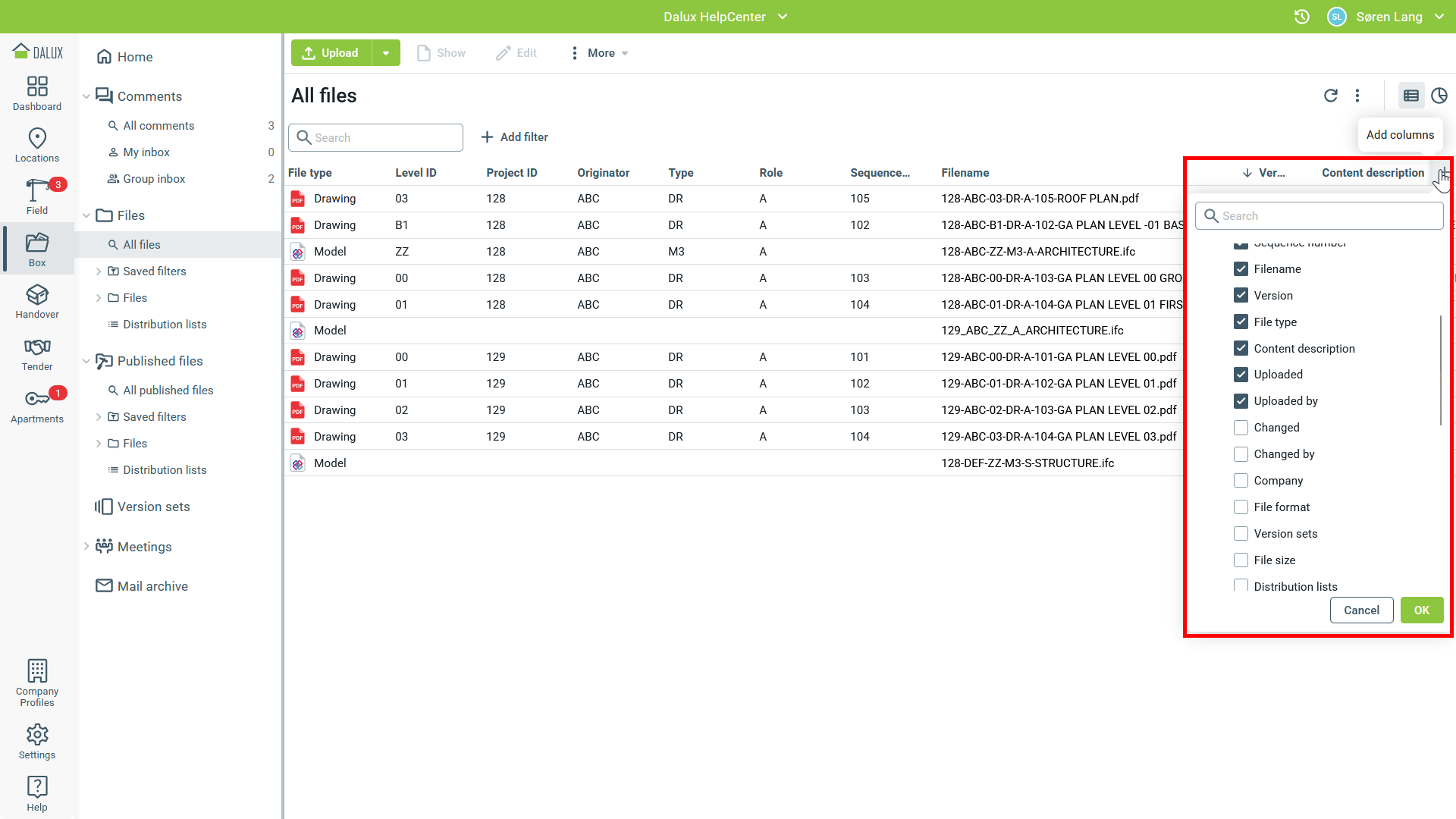Collapse the Published files section
The image size is (1456, 819).
[x=86, y=361]
